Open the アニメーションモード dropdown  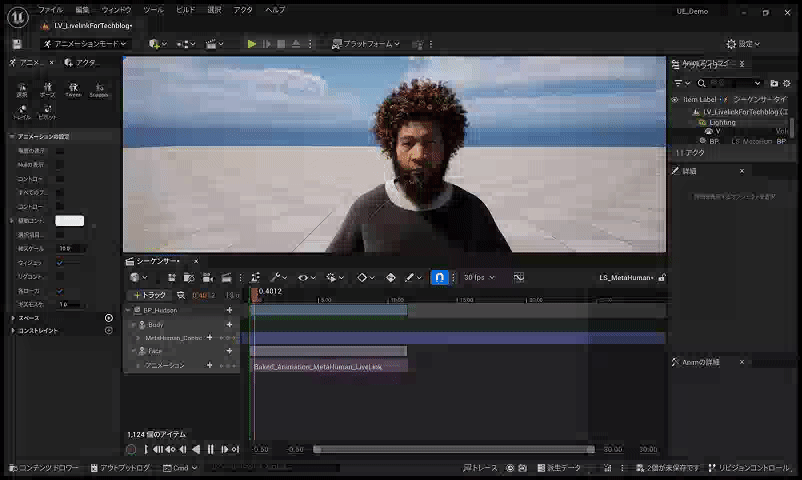86,44
